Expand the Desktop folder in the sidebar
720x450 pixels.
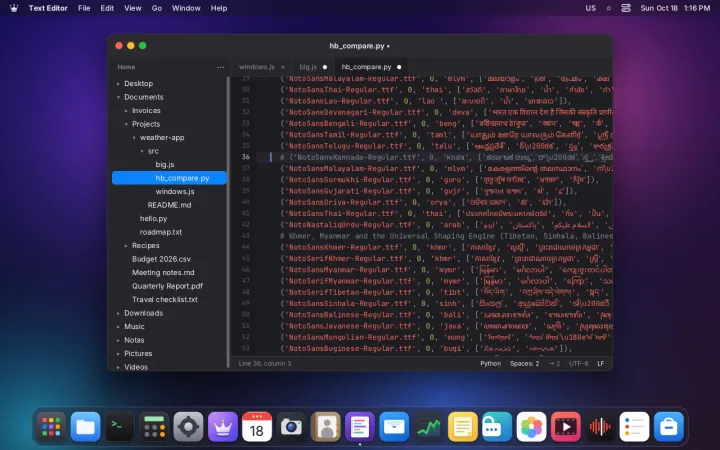coord(118,84)
